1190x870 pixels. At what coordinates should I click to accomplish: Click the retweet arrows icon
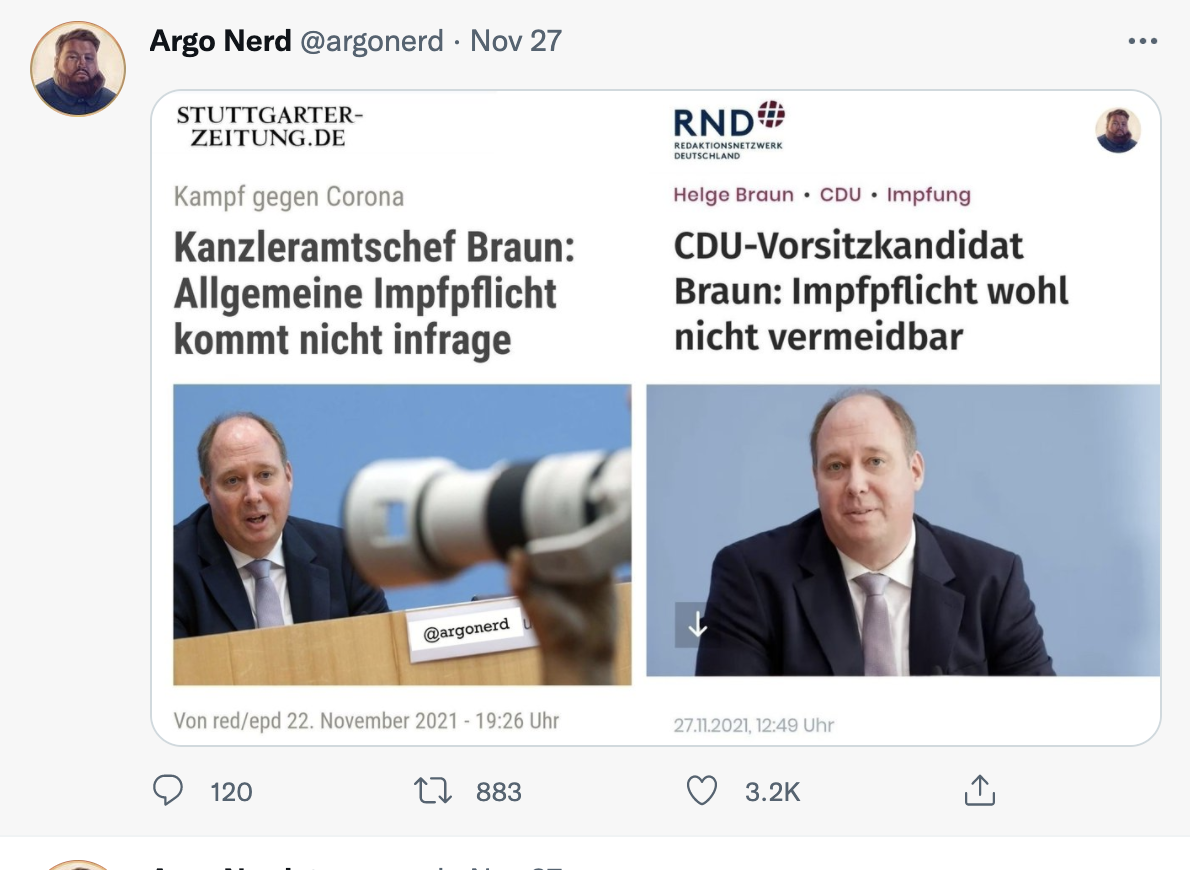pyautogui.click(x=431, y=791)
